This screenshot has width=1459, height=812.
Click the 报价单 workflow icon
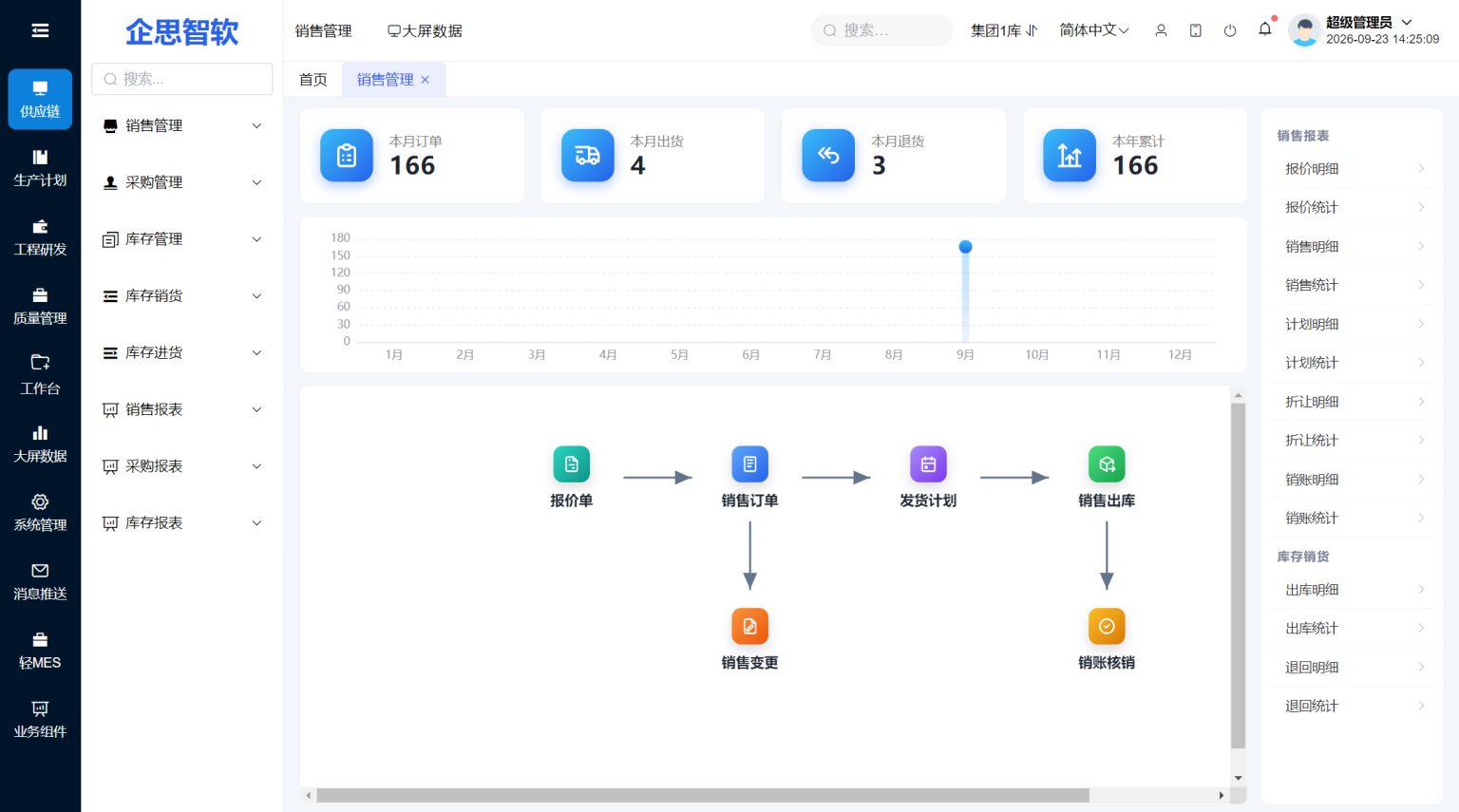[x=572, y=464]
